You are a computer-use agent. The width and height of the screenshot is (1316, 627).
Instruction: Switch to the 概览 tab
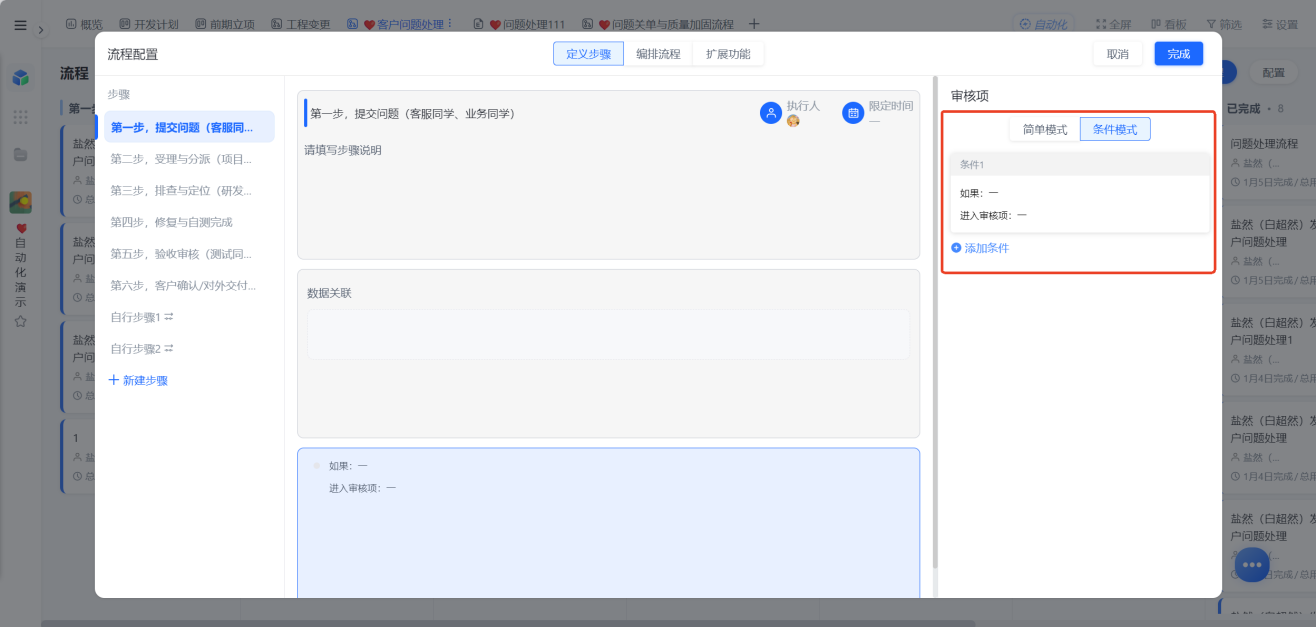tap(84, 24)
